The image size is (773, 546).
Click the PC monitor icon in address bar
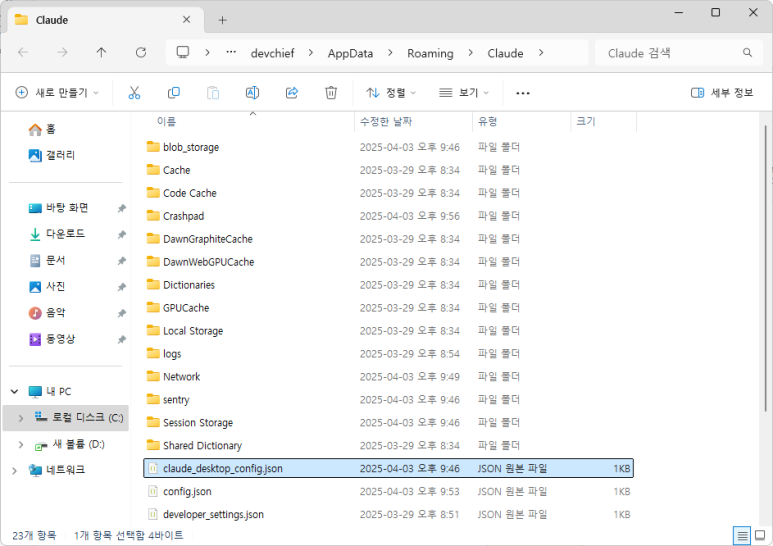pyautogui.click(x=183, y=53)
